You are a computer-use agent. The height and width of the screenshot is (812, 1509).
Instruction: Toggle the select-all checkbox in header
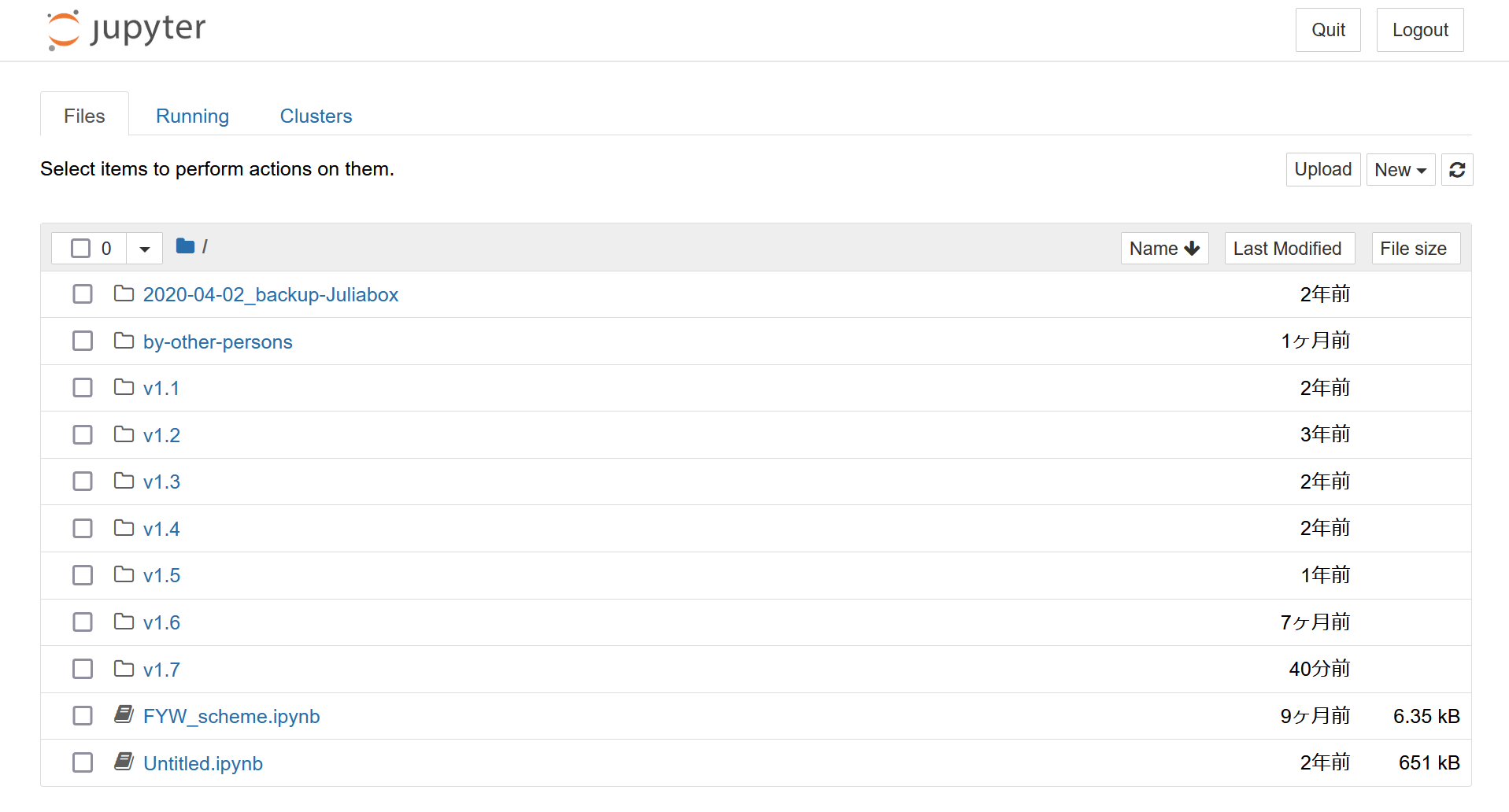(x=80, y=249)
